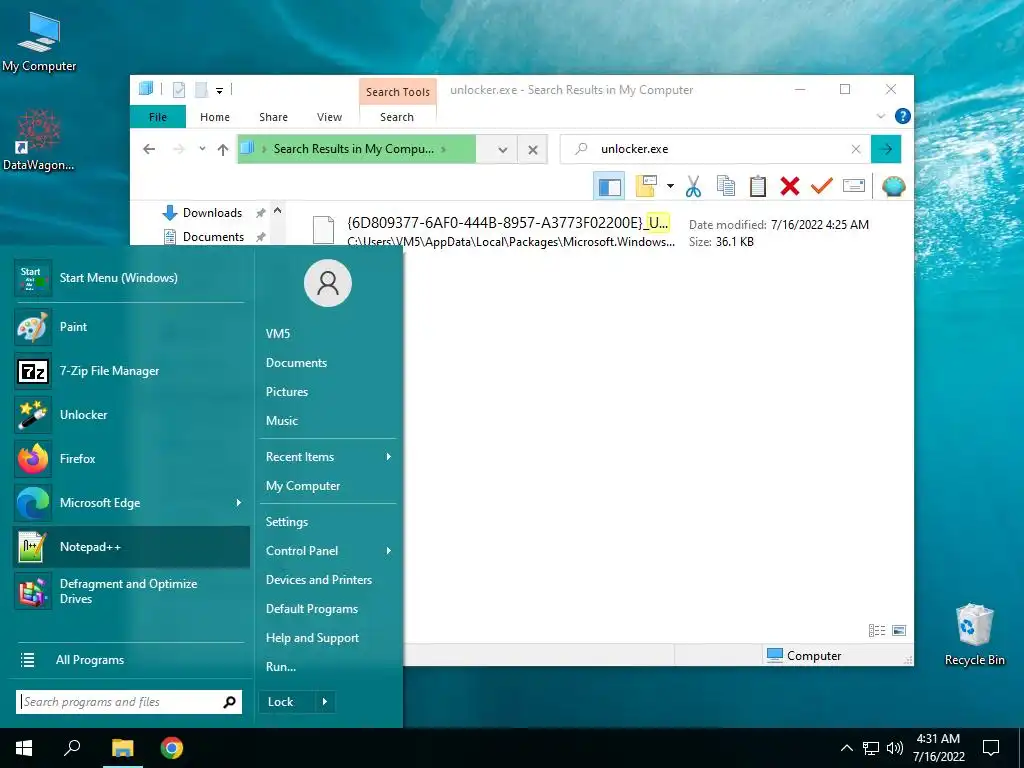Click the Cut scissors toolbar icon
The width and height of the screenshot is (1024, 768).
pos(694,187)
